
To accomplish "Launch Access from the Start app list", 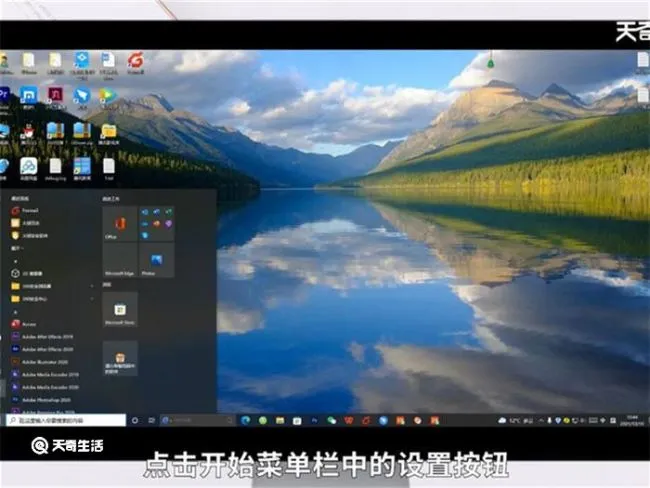I will (x=25, y=324).
